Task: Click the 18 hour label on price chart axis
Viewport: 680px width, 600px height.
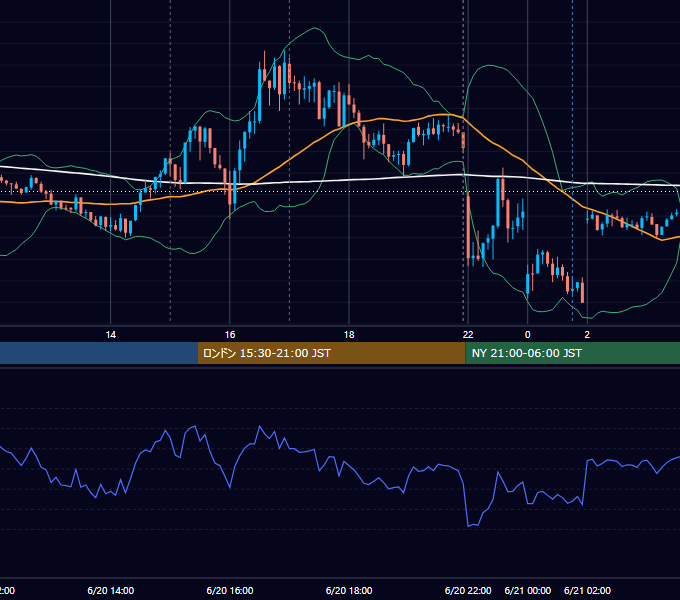Action: click(349, 335)
